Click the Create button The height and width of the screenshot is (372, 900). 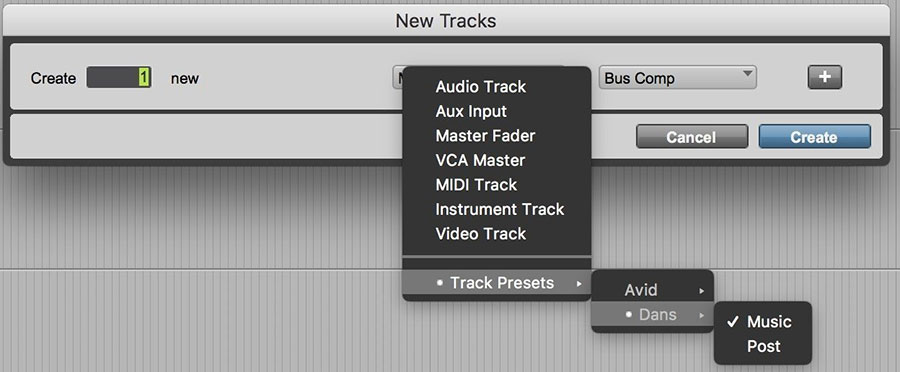814,137
